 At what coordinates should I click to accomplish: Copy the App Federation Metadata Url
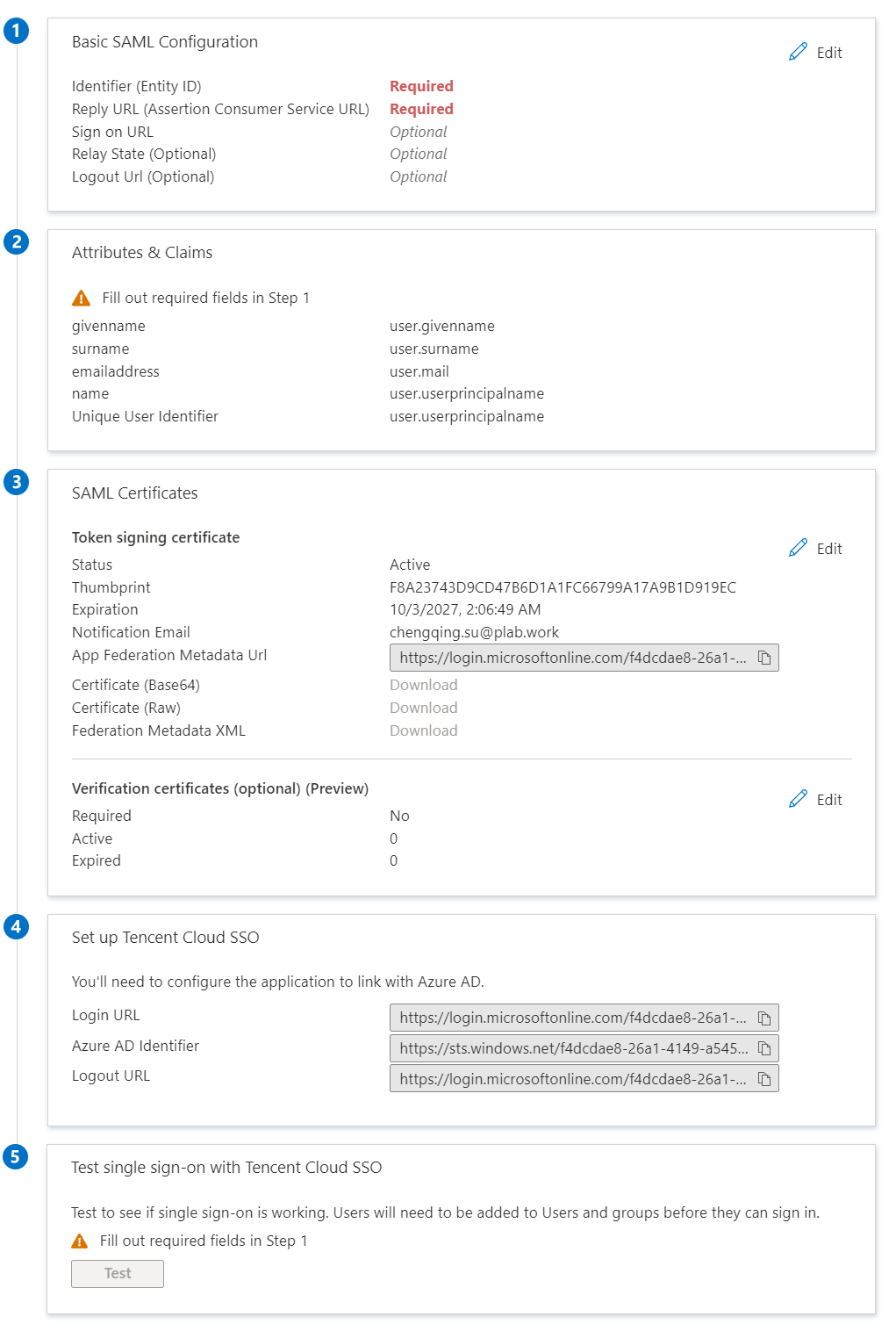pos(765,658)
